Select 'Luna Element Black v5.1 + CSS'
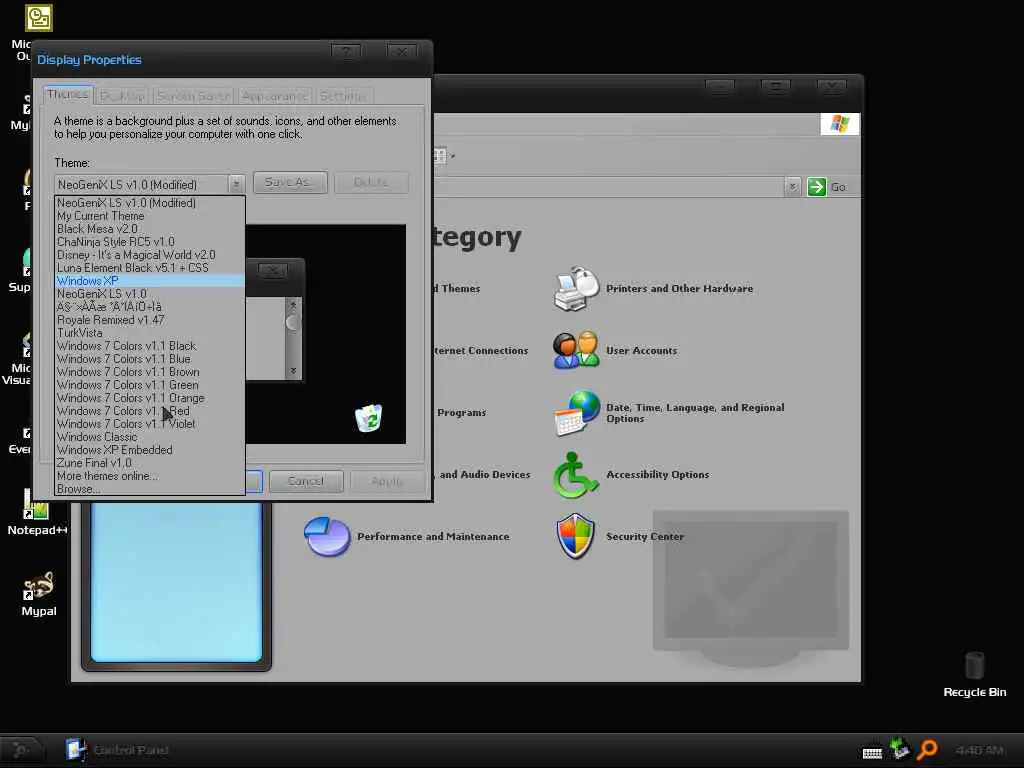Screen dimensions: 1024x768 click(150, 268)
